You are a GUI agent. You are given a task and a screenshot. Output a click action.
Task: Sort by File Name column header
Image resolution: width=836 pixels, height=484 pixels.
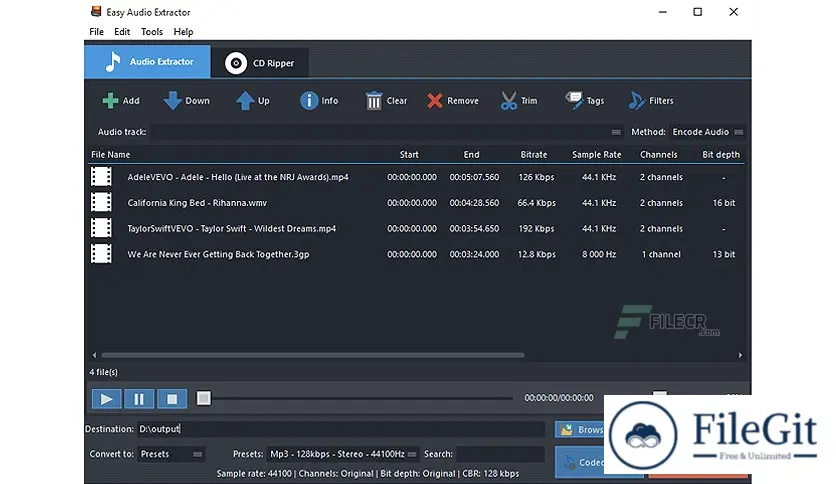110,155
